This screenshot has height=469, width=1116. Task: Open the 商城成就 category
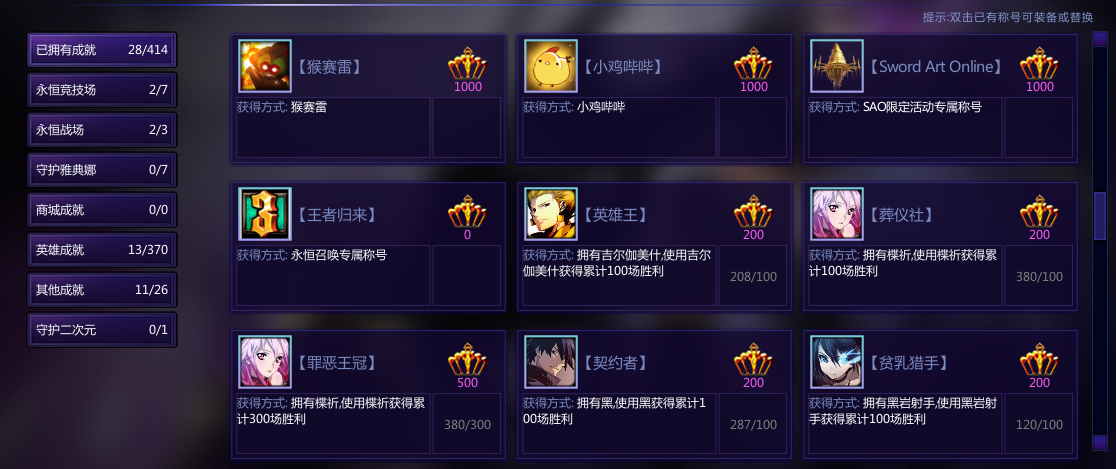click(x=102, y=210)
